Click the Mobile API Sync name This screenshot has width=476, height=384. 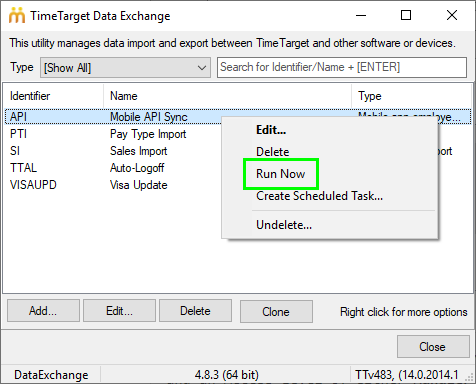coord(149,117)
